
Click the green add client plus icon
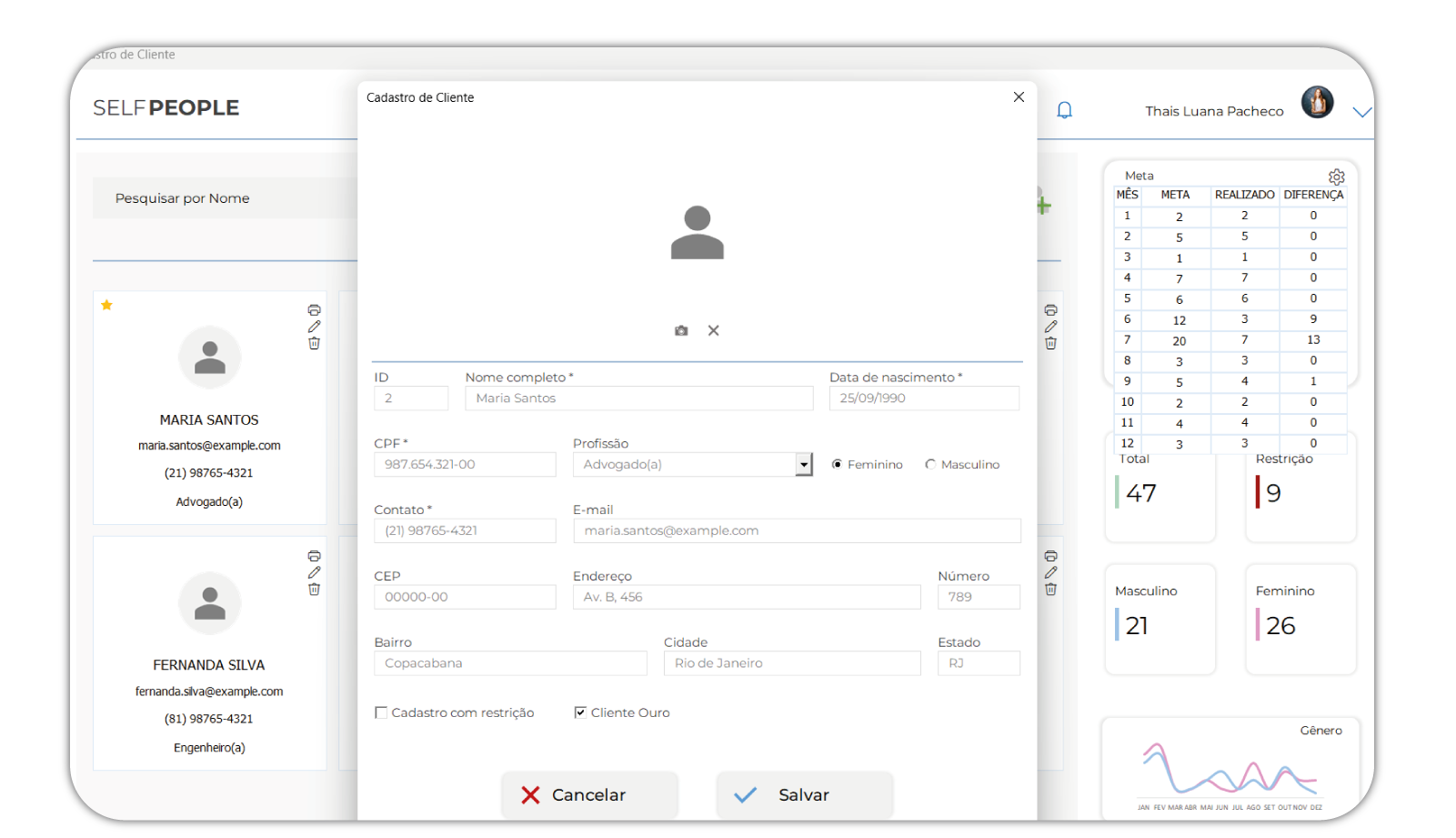(1044, 206)
